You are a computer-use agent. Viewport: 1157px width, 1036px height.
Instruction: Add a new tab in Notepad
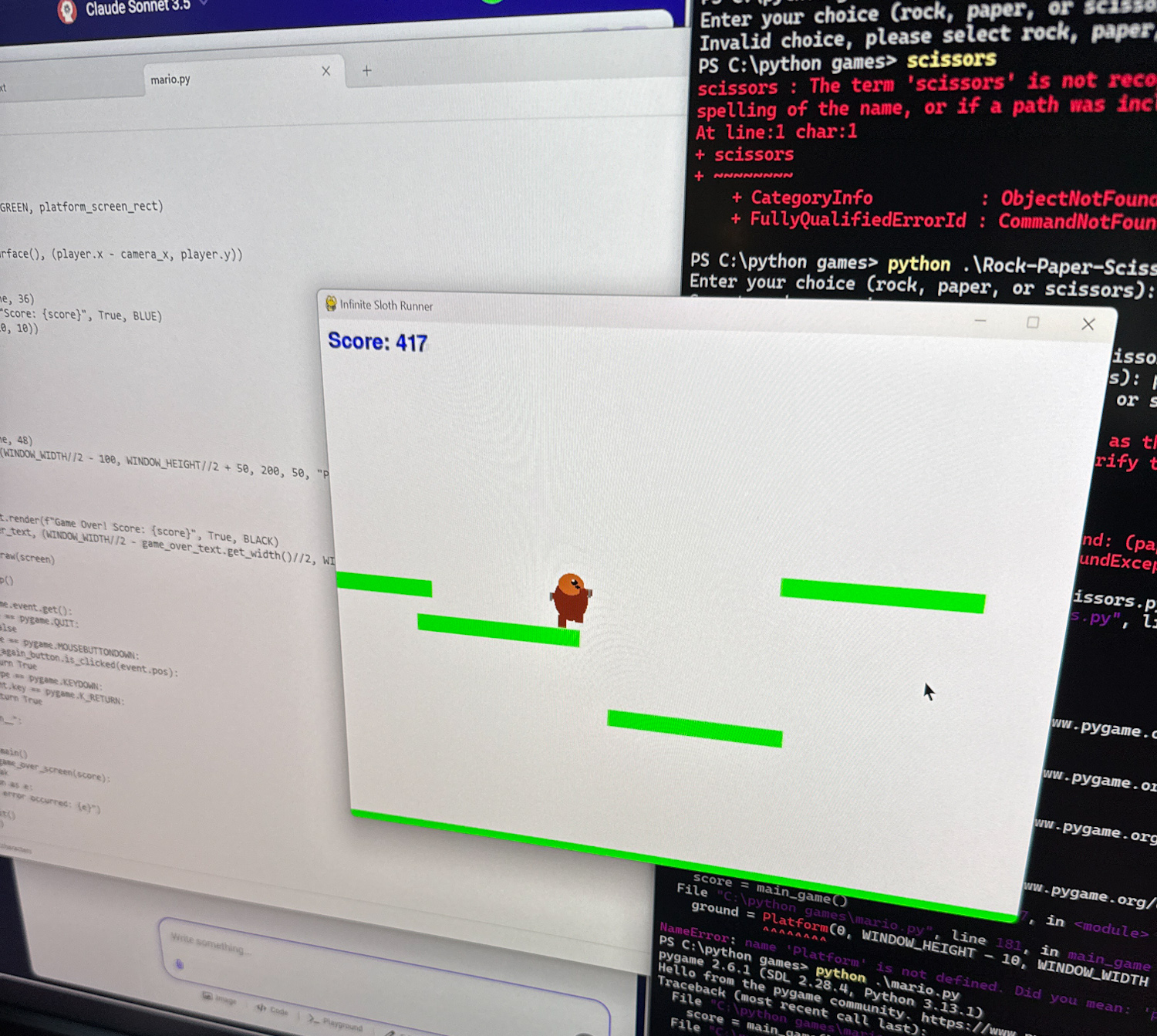[367, 70]
